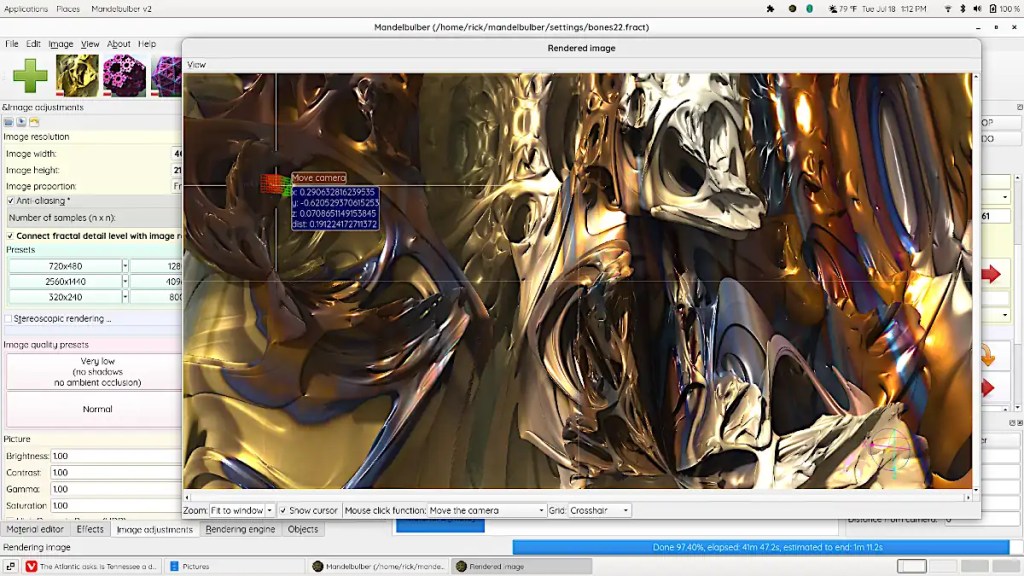Click the Bluetooth icon in system tray
Screen dimensions: 1024x576
pyautogui.click(x=965, y=9)
